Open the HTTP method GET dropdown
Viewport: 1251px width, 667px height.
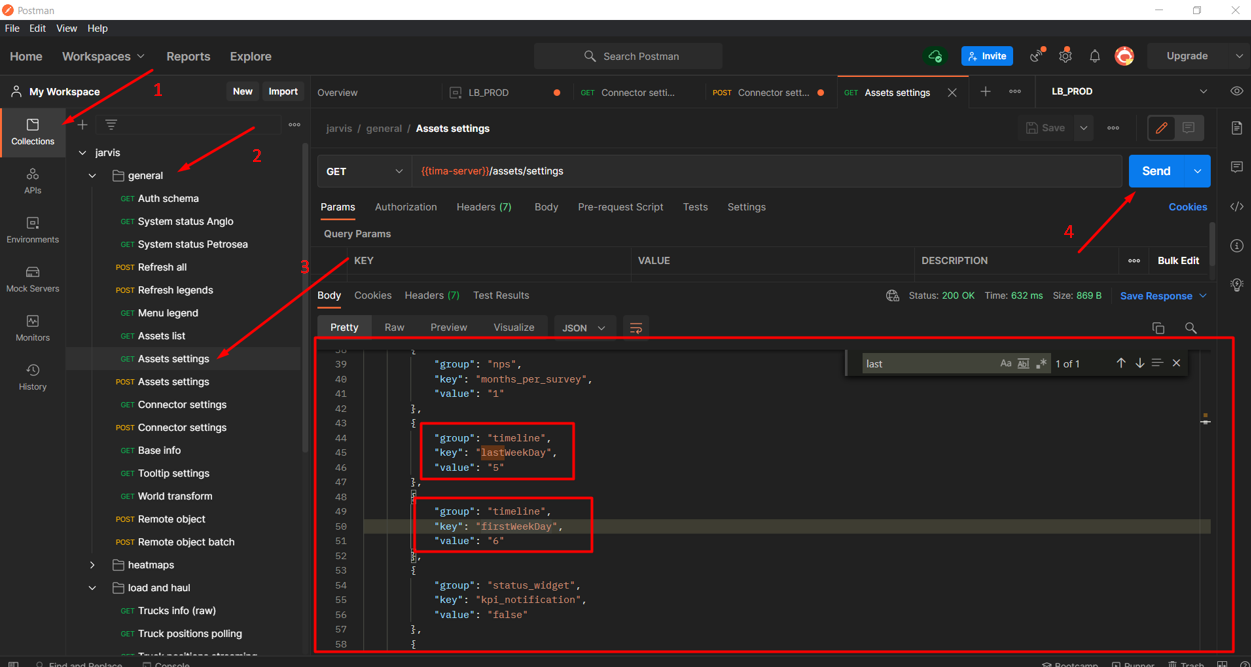click(364, 171)
